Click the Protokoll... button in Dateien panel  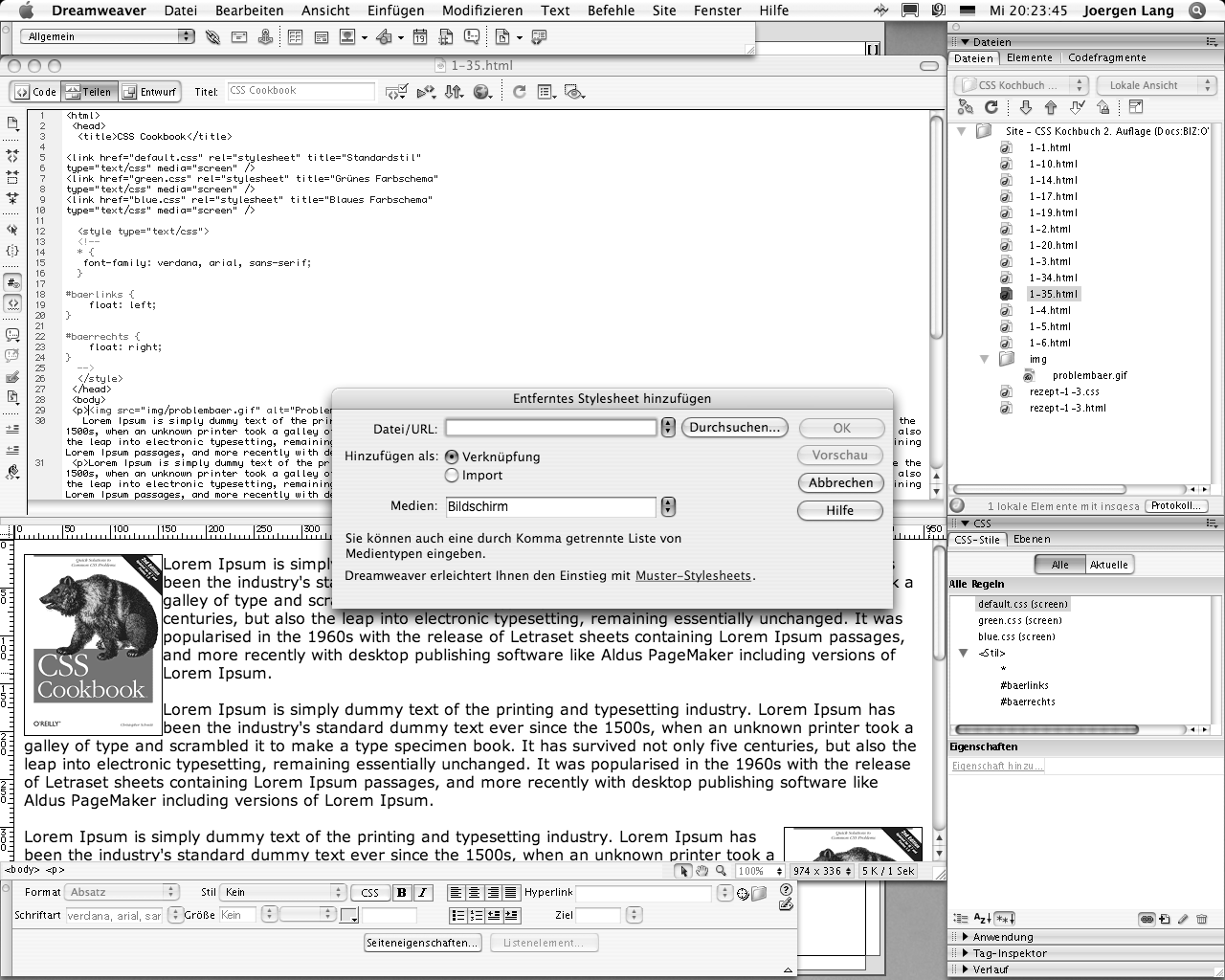[x=1176, y=505]
